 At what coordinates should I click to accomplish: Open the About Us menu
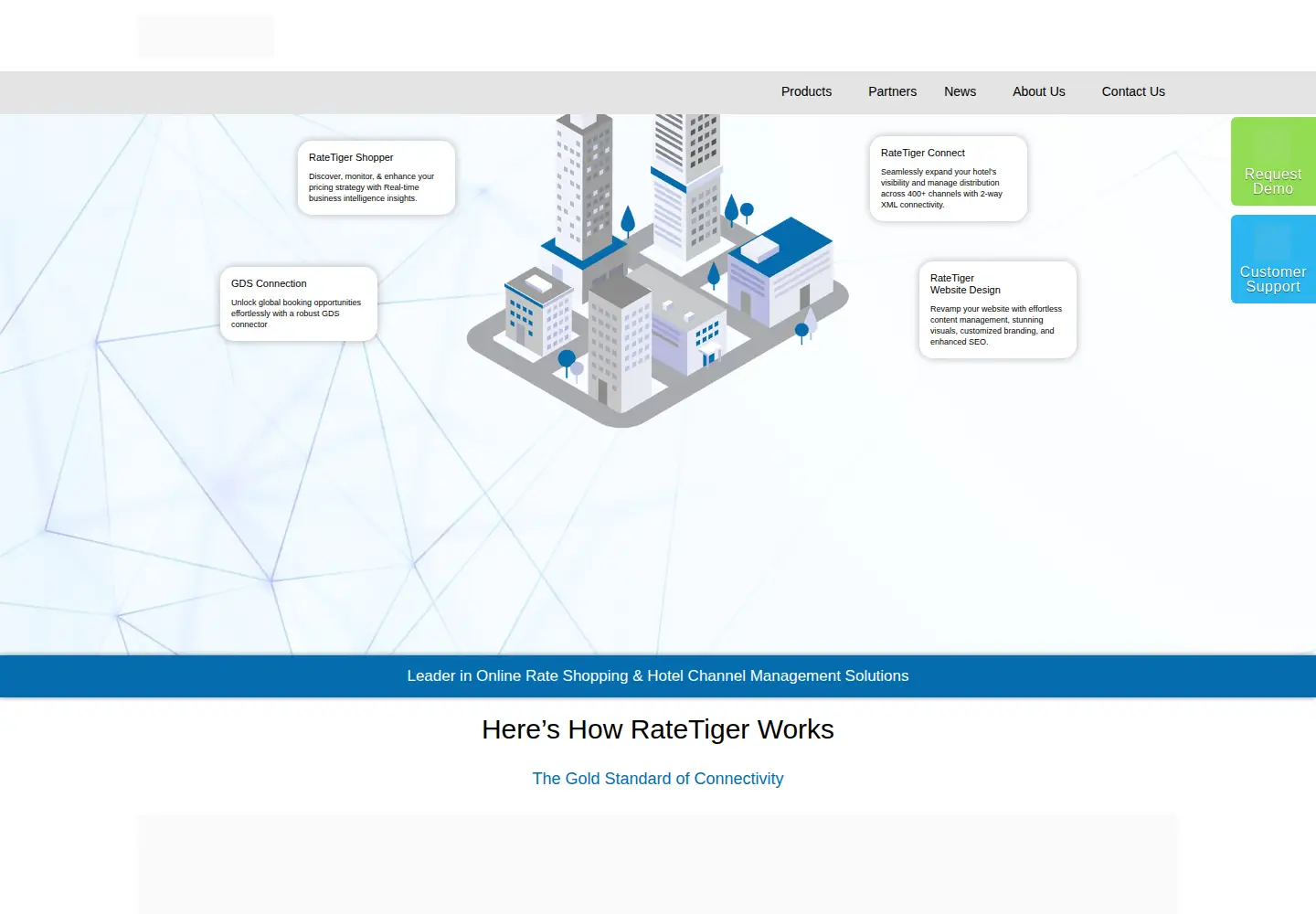[1038, 91]
